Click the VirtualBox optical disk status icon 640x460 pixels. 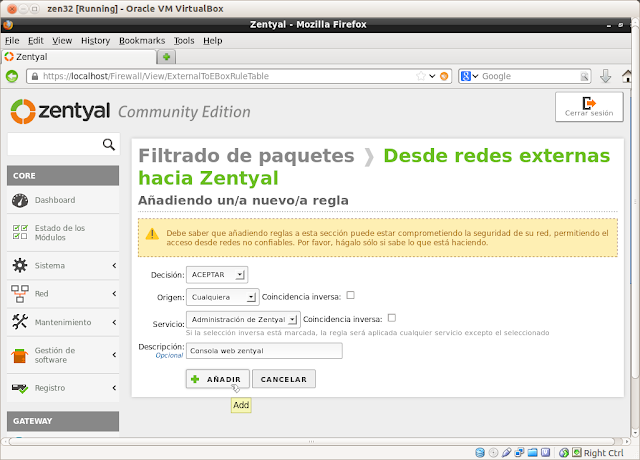493,452
